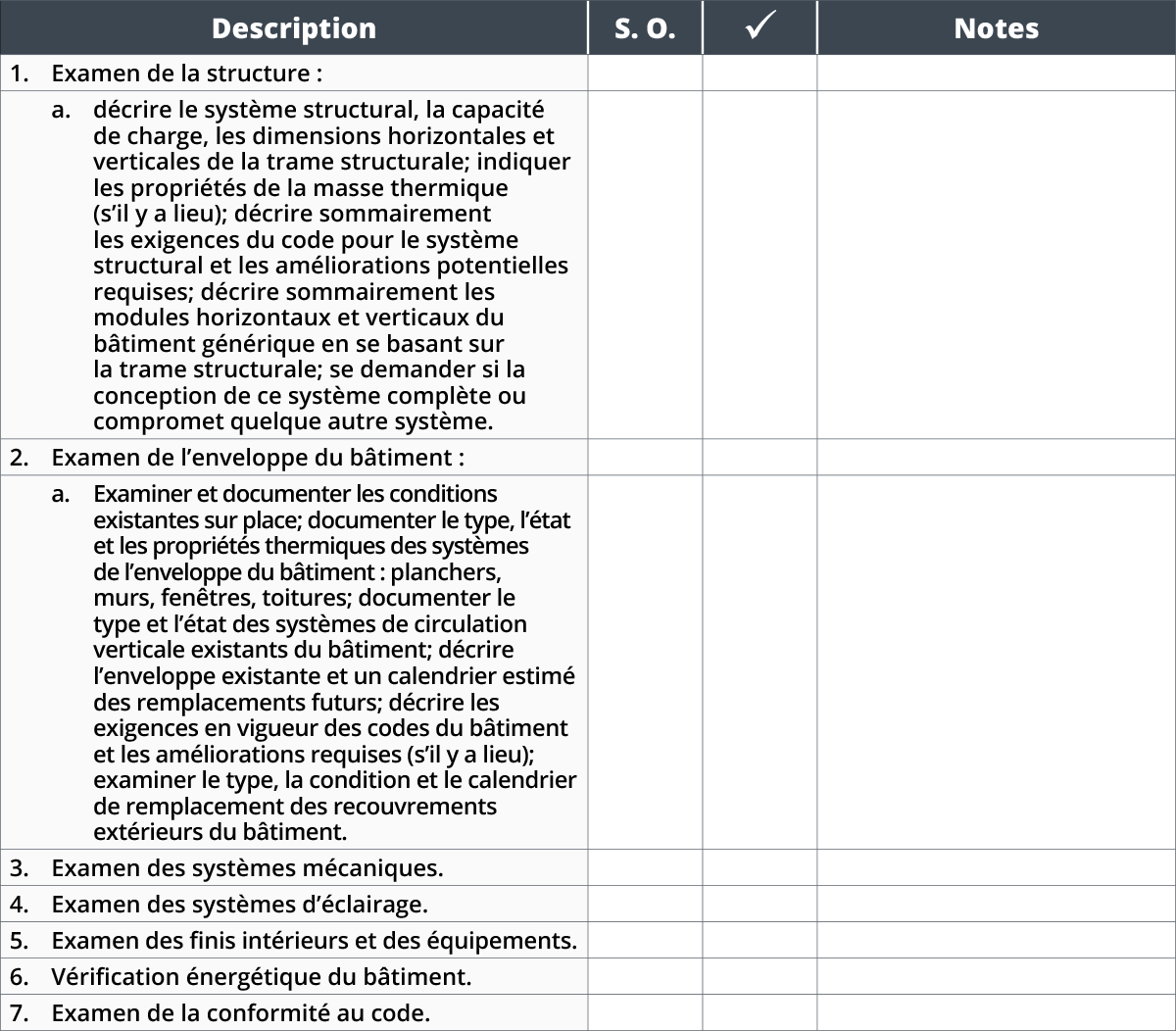Tick checkmark cell for Examen des systèmes mécaniques
The height and width of the screenshot is (1031, 1176).
point(759,868)
